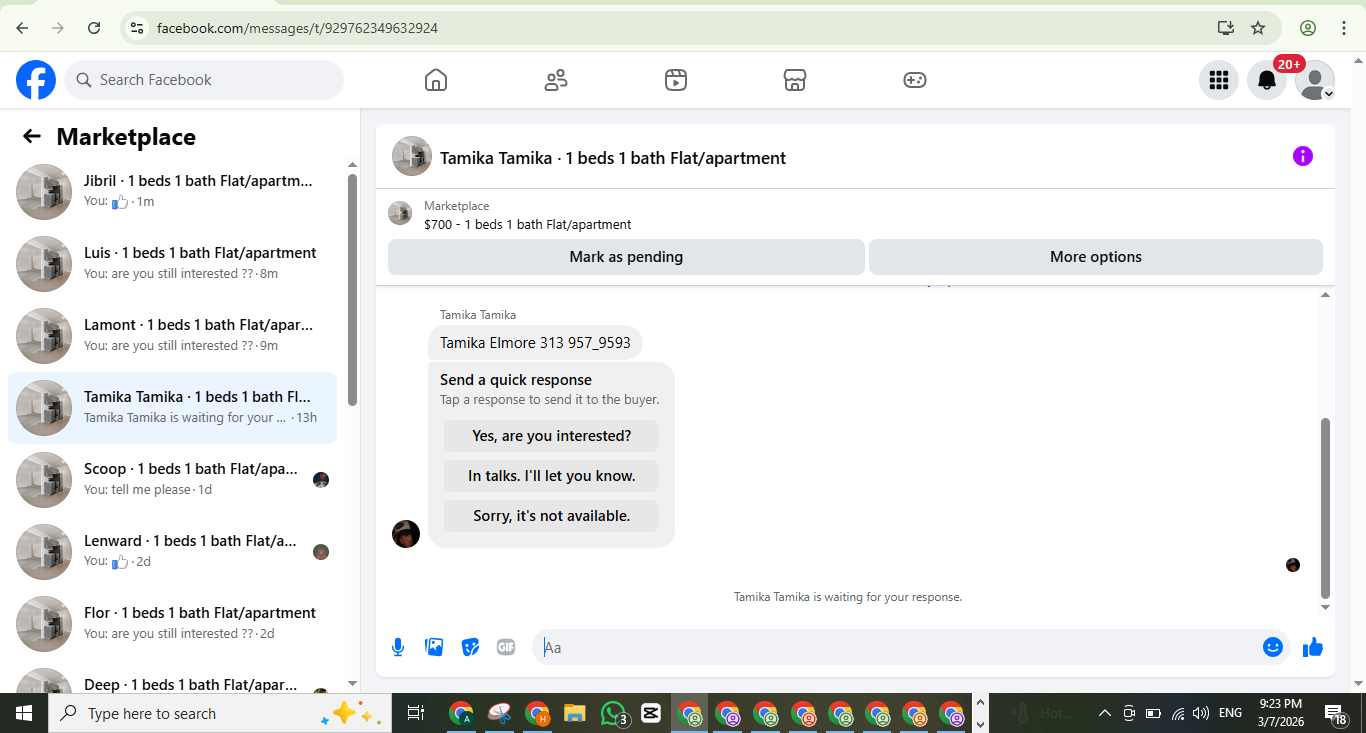Click the chat seen-receipt avatar
This screenshot has width=1366, height=733.
1293,565
